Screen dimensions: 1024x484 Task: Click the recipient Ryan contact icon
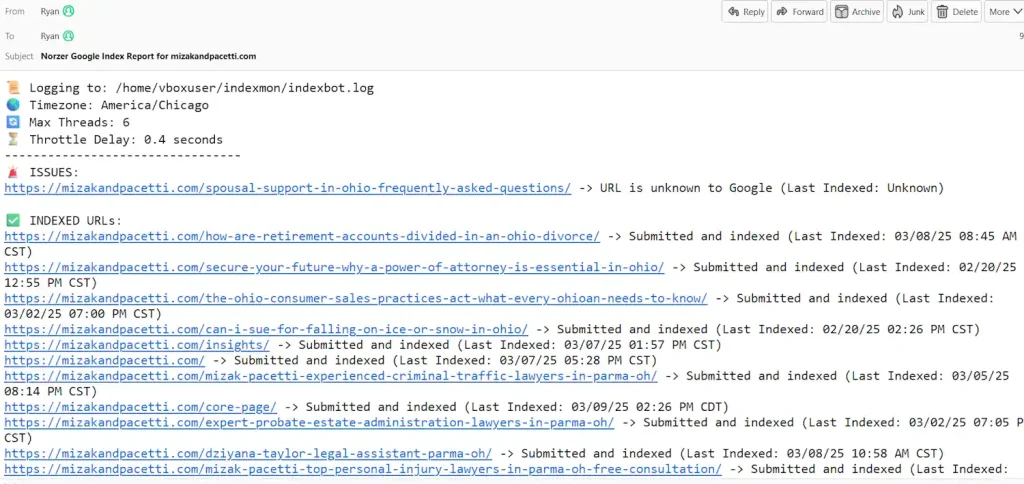click(68, 36)
